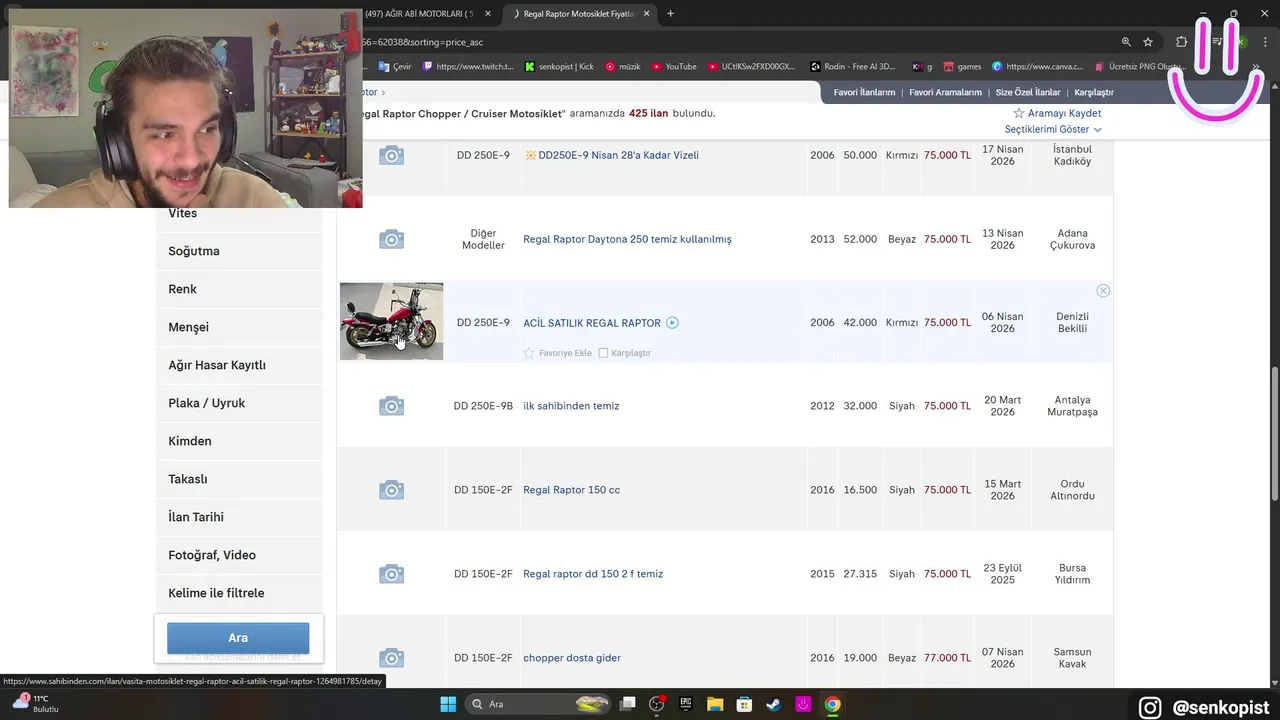Expand the Kimden filter
The image size is (1280, 720).
click(x=239, y=441)
